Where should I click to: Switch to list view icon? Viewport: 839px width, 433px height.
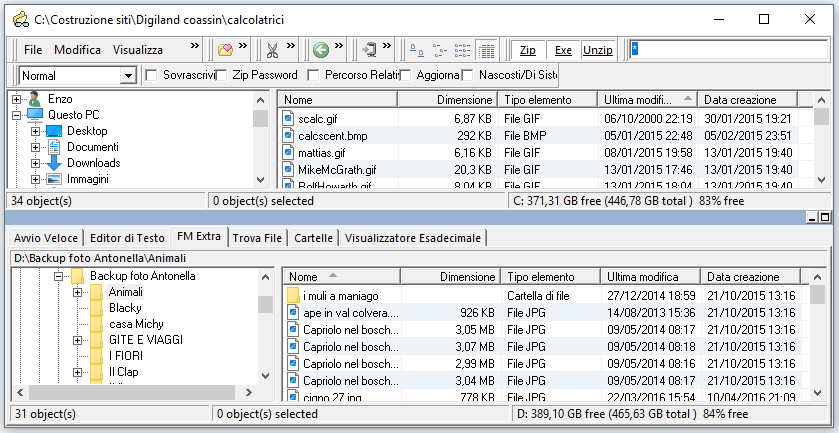(x=462, y=51)
